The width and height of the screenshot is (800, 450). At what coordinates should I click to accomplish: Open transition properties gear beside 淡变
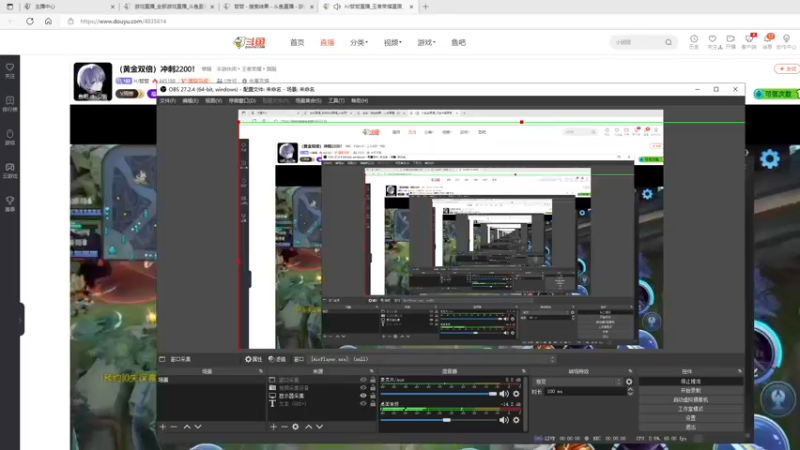tap(629, 382)
